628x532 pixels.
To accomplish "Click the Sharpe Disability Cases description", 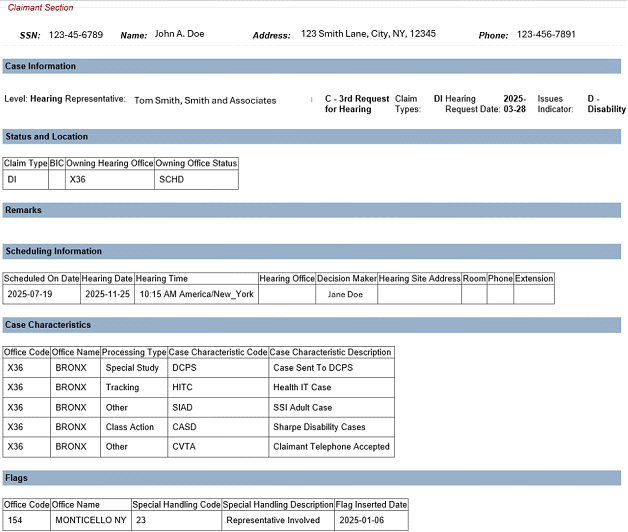I will (319, 427).
